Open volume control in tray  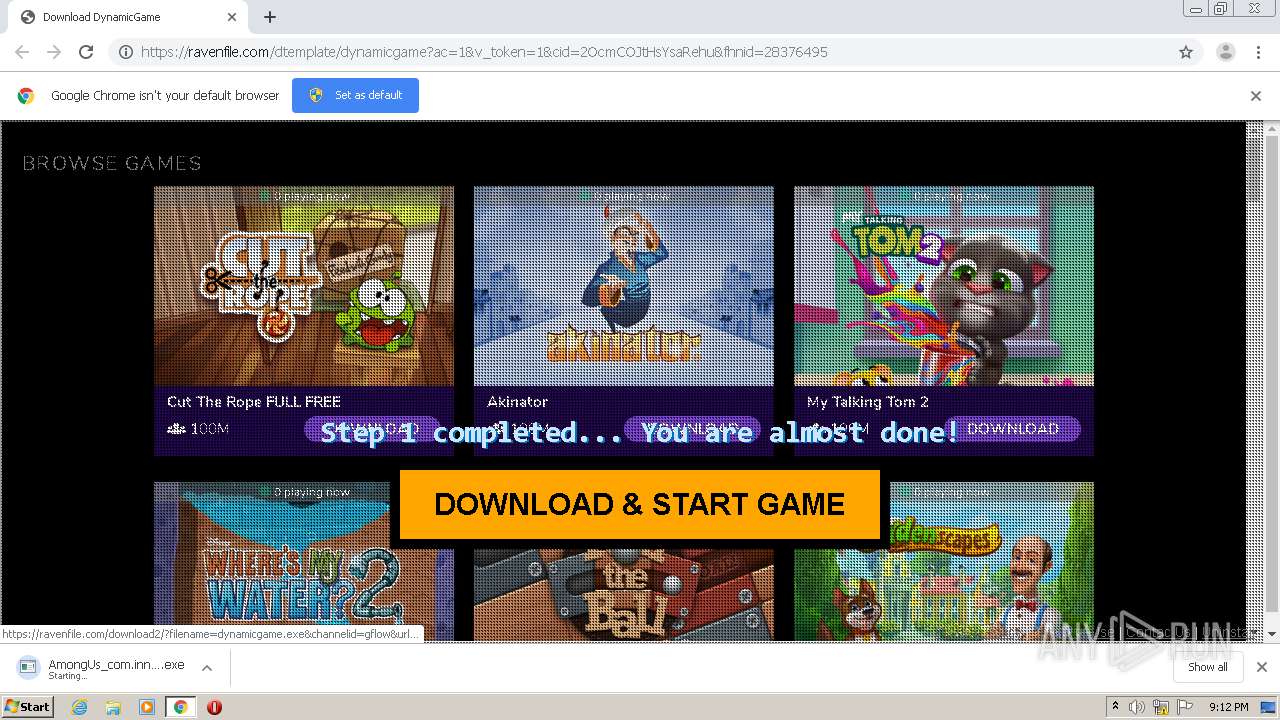click(x=1137, y=707)
